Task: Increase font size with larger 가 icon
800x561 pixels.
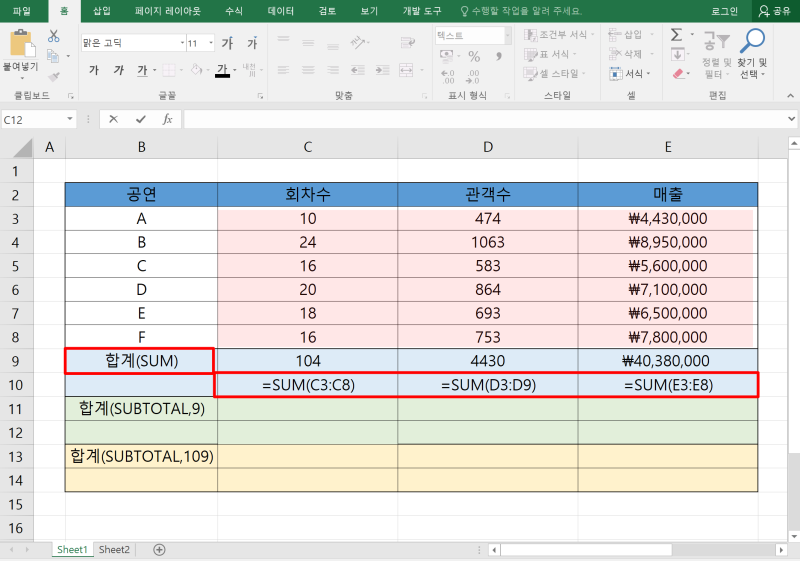Action: click(228, 43)
